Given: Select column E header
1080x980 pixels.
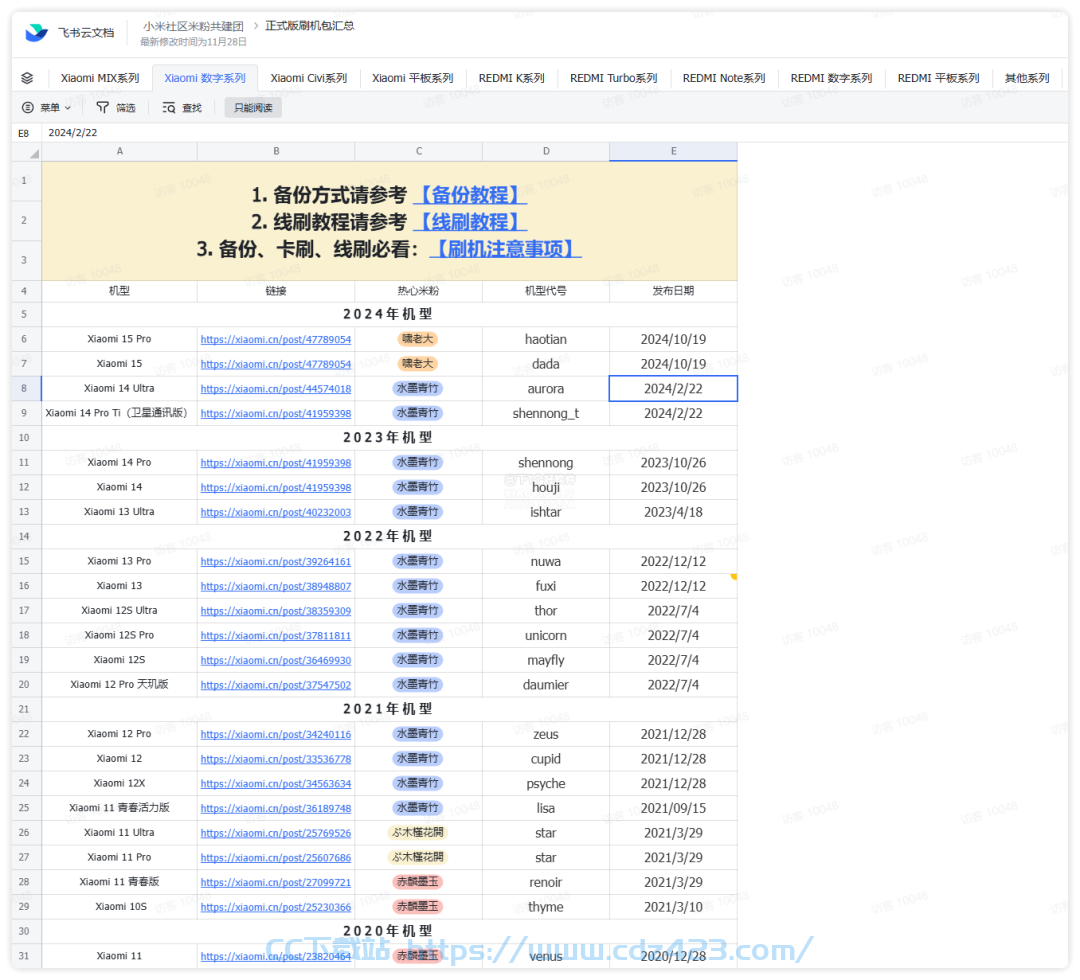Looking at the screenshot, I should [x=674, y=152].
